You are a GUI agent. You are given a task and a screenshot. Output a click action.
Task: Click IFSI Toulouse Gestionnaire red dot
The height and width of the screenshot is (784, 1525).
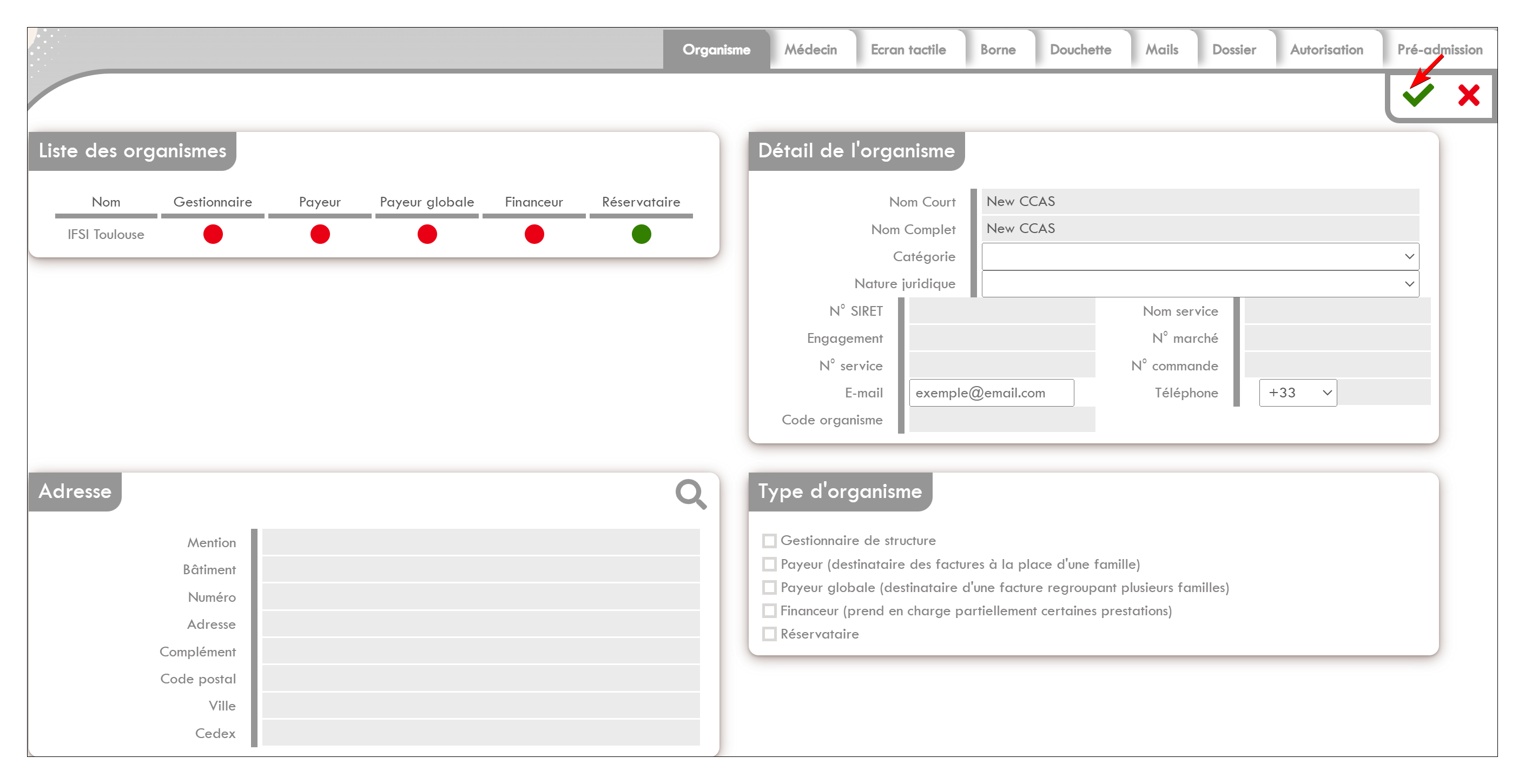click(x=213, y=234)
